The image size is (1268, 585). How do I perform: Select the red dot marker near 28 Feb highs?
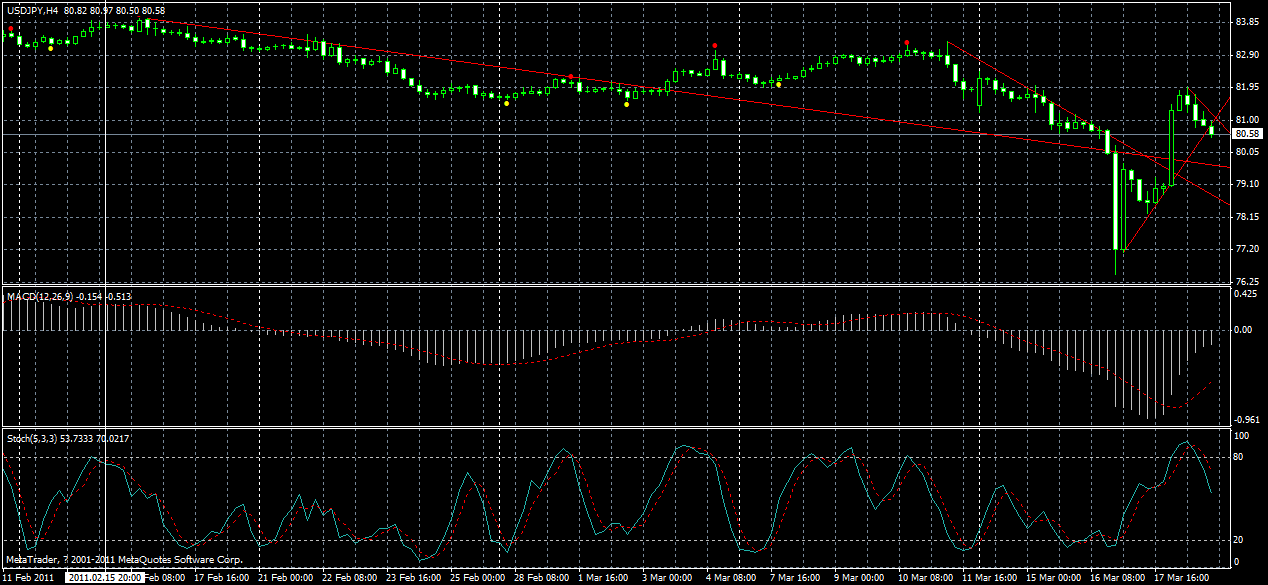click(570, 76)
